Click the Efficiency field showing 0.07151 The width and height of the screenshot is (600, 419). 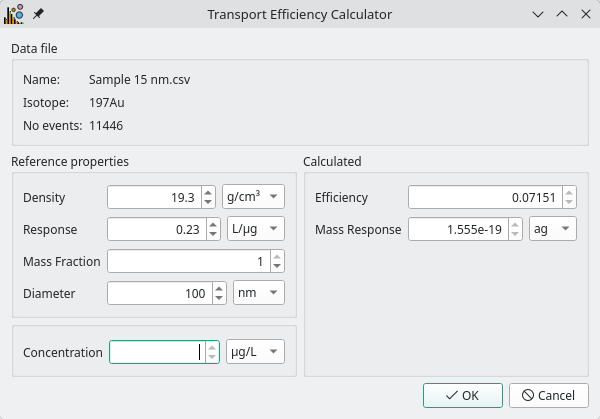tap(485, 197)
